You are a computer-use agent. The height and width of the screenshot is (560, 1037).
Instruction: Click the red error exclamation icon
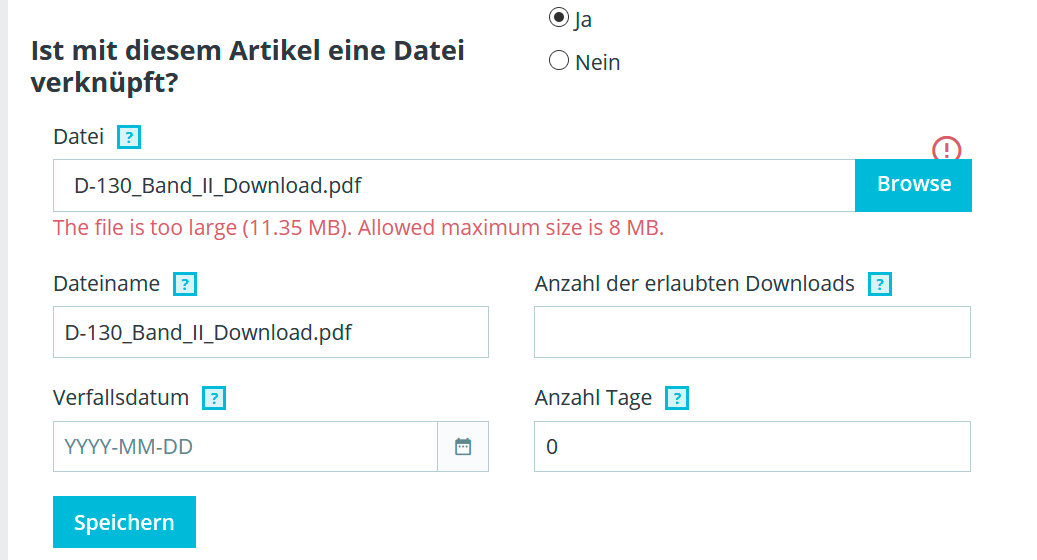[x=946, y=149]
